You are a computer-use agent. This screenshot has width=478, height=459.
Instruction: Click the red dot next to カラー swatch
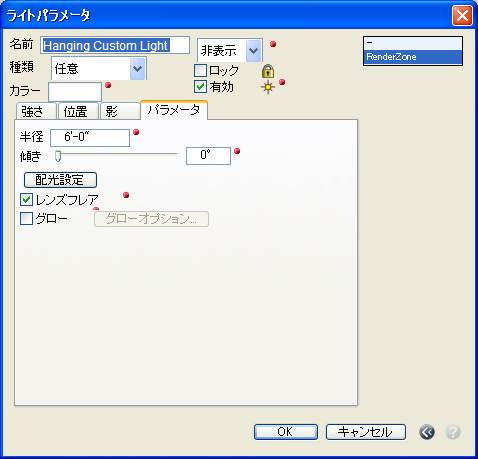point(108,85)
